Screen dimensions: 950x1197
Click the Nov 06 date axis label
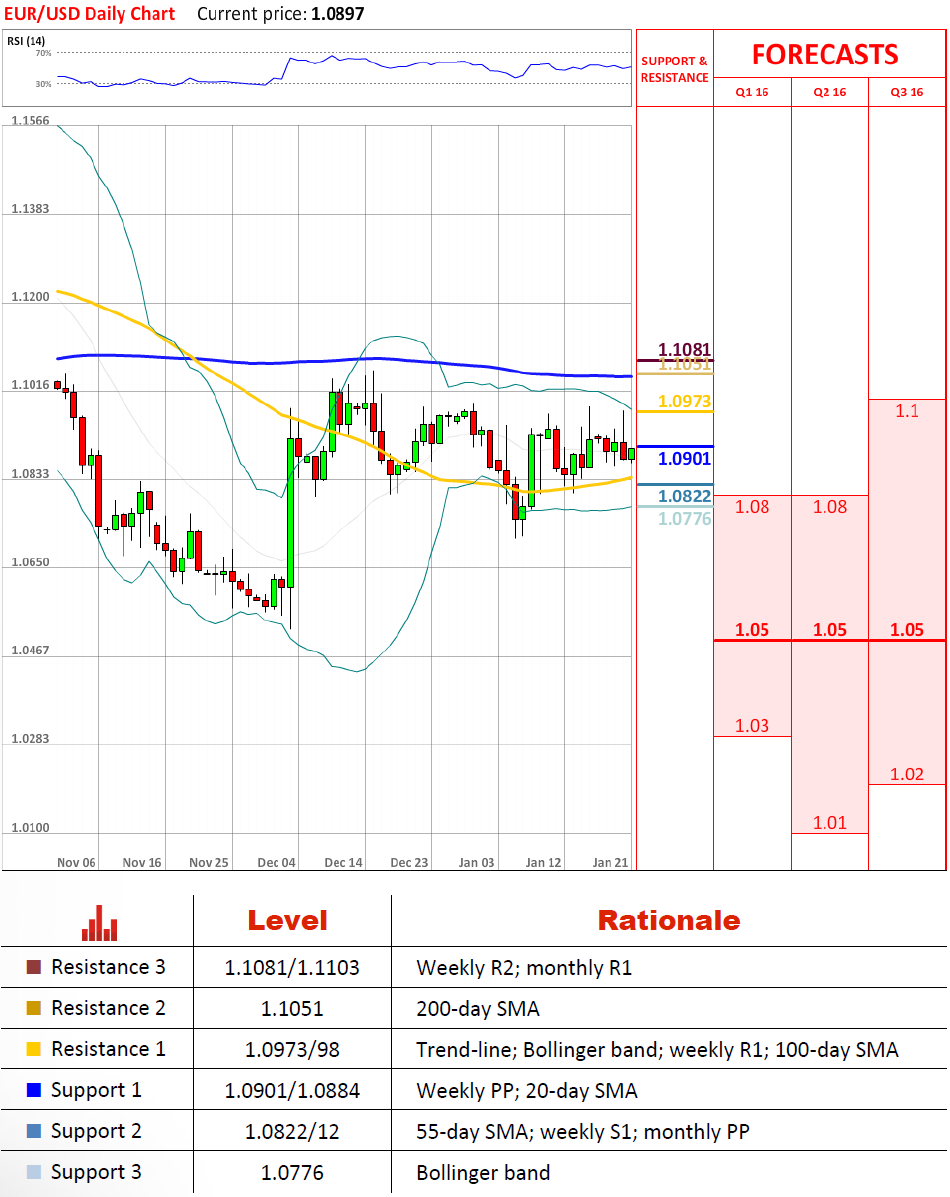[76, 863]
